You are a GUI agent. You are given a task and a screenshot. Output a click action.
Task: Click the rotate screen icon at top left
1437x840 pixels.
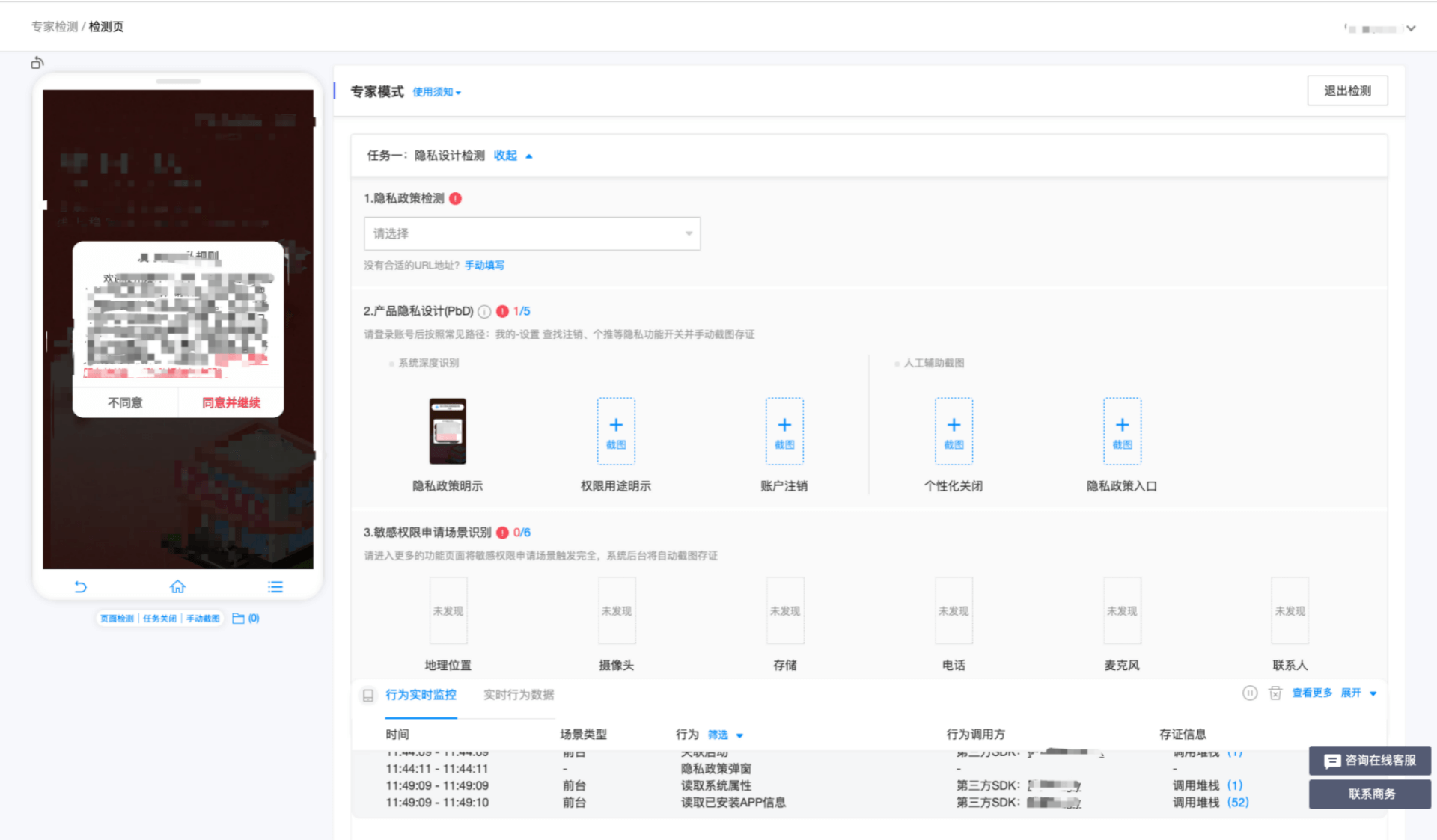point(37,62)
